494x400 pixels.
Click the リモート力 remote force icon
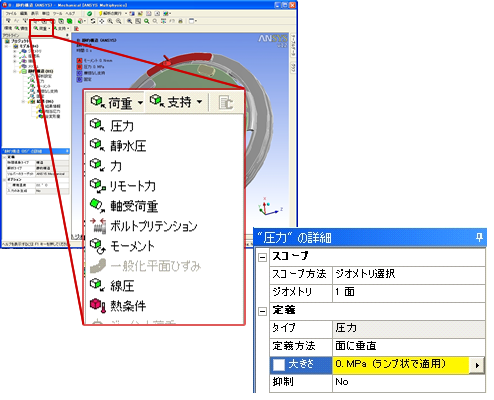(x=98, y=185)
